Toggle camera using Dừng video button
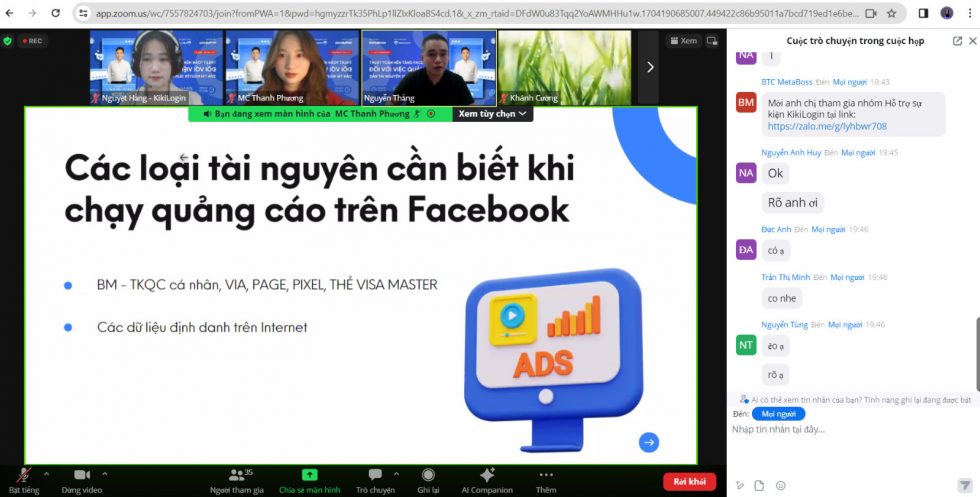 point(82,475)
